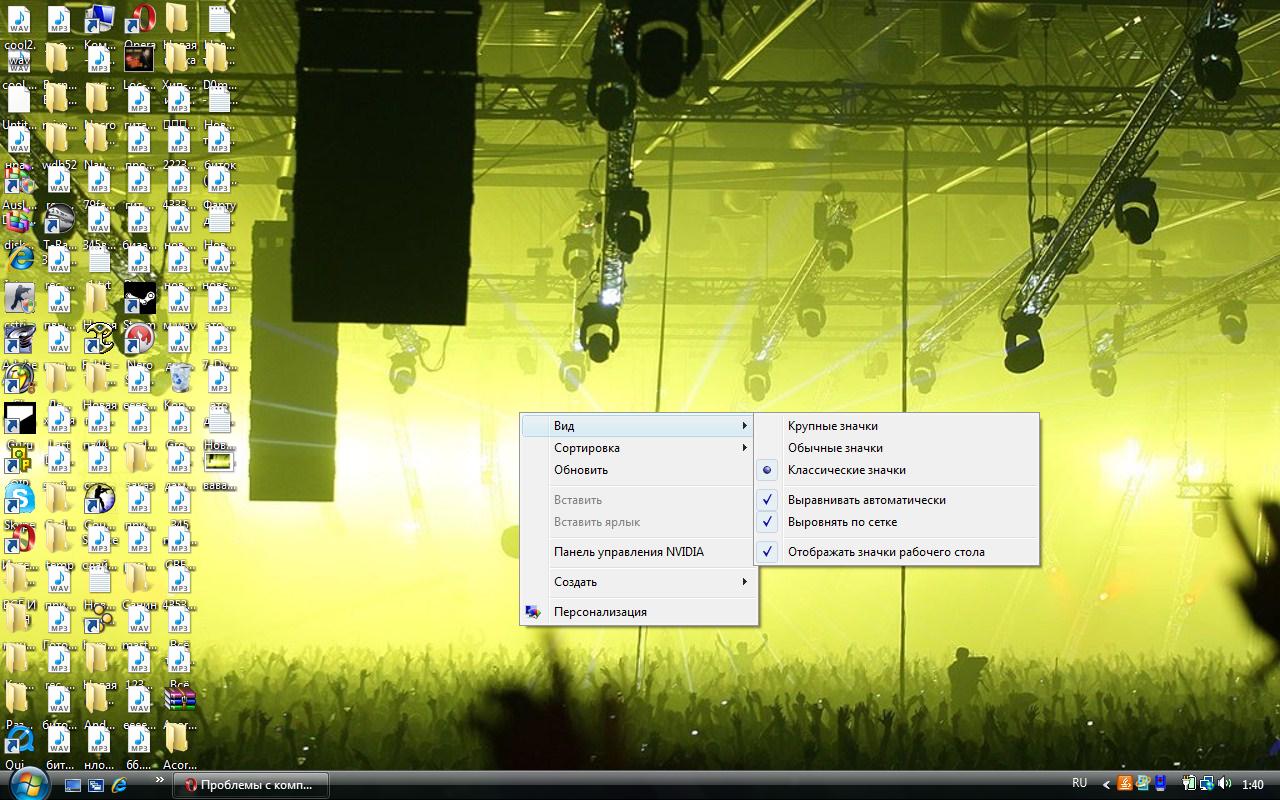Click the Show Desktop quick launch icon

point(73,785)
